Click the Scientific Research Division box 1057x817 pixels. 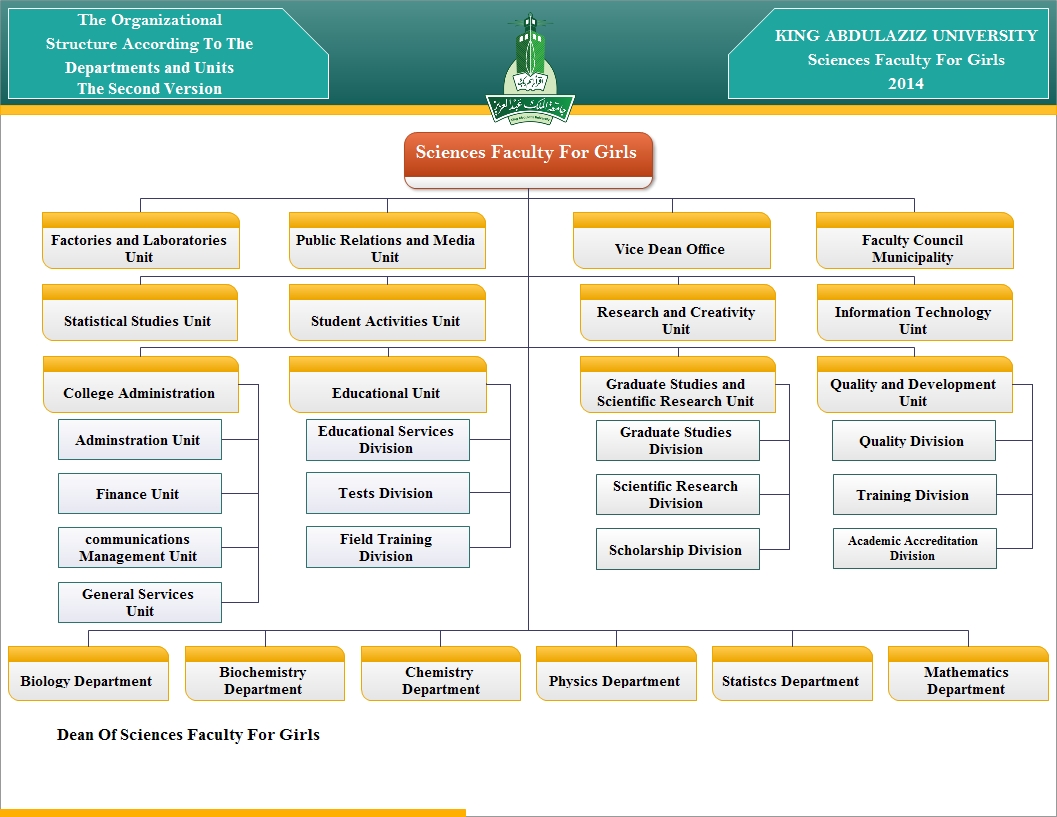pos(677,494)
